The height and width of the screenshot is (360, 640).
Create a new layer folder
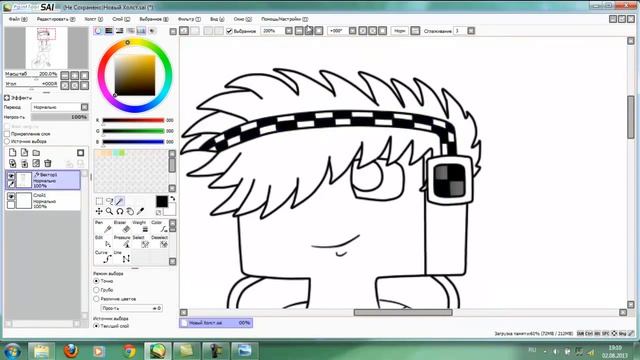coord(36,153)
